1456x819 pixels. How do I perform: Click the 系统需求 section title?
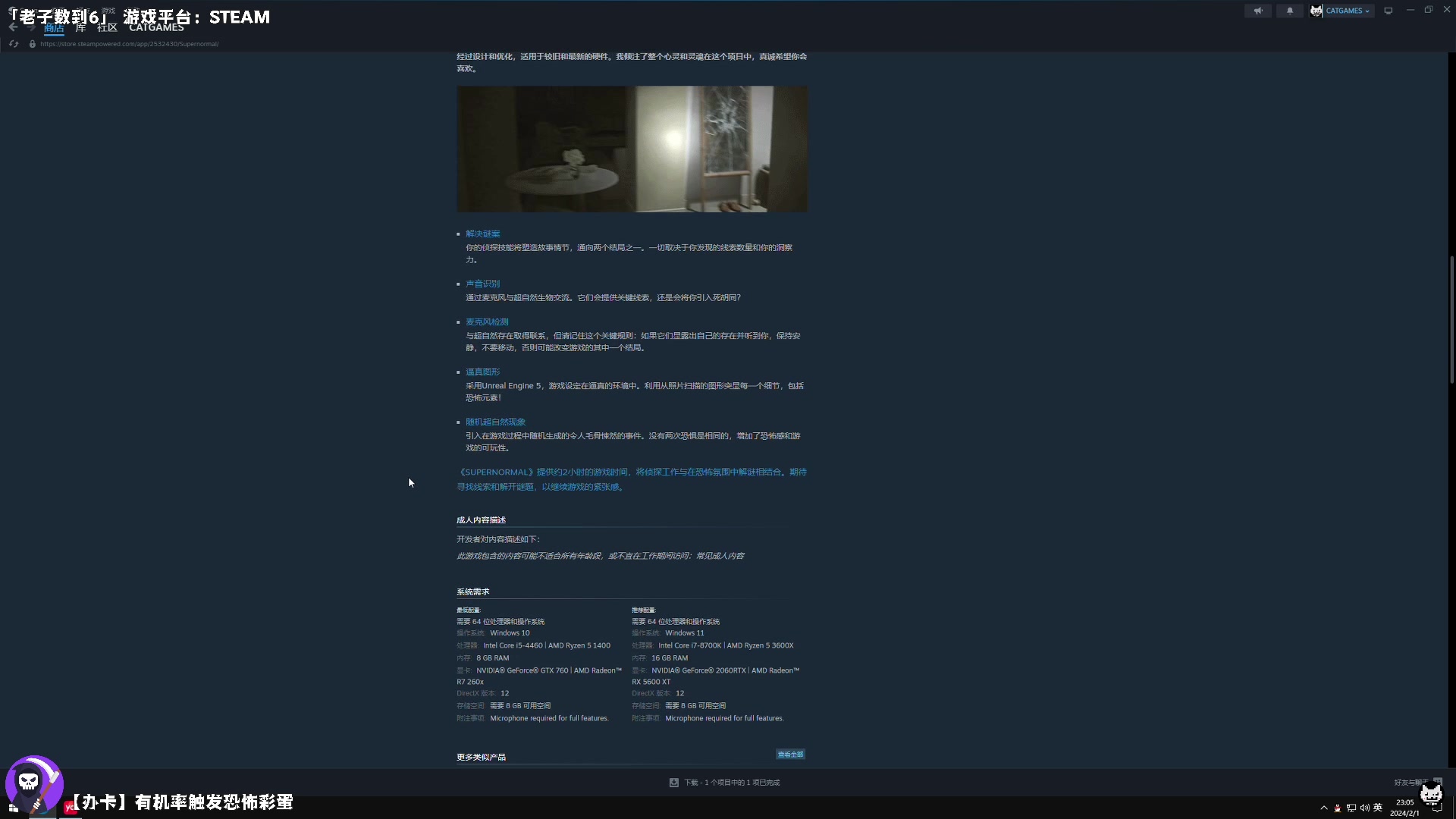tap(473, 592)
